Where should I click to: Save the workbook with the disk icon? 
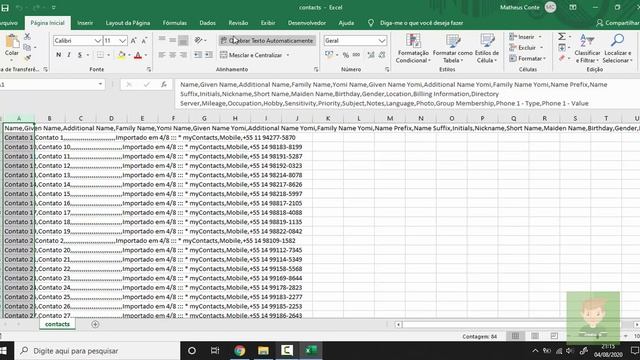(5, 7)
